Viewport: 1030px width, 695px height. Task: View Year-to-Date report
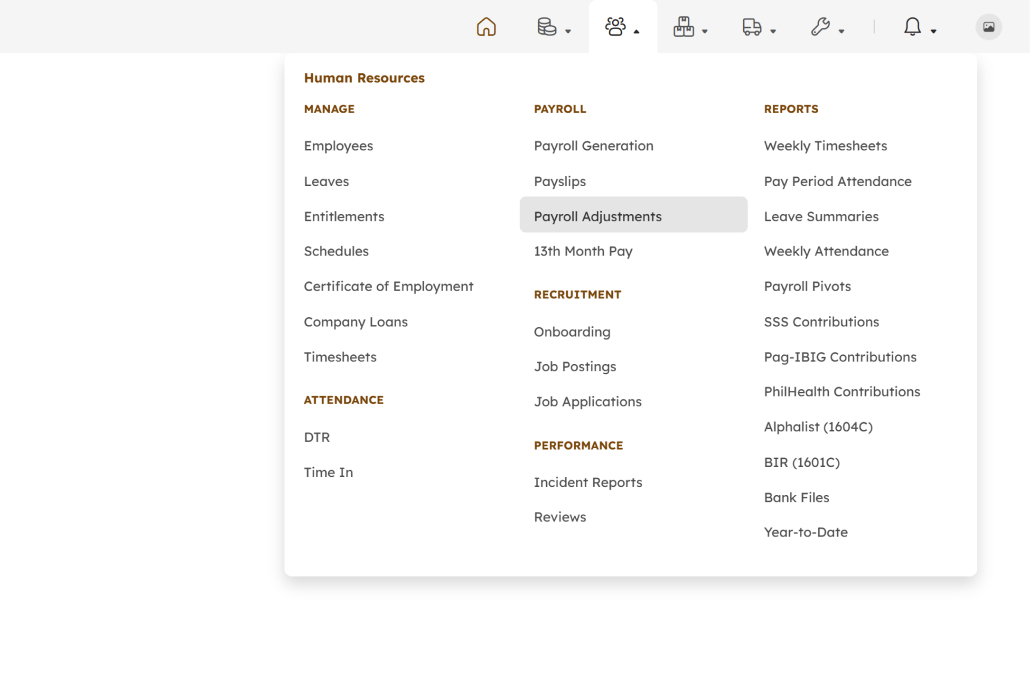pyautogui.click(x=806, y=532)
